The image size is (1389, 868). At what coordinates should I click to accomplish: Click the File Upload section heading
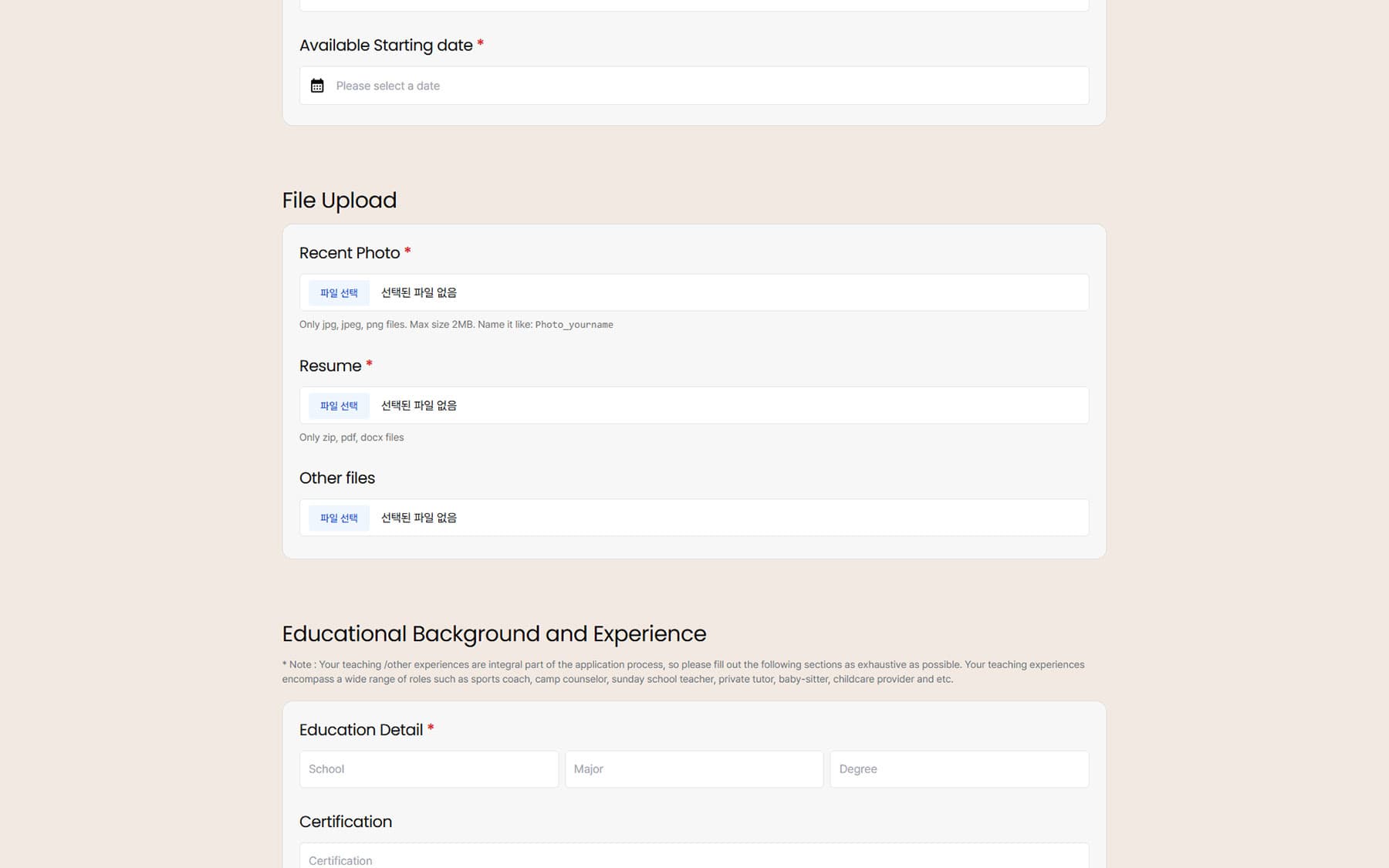[x=340, y=201]
